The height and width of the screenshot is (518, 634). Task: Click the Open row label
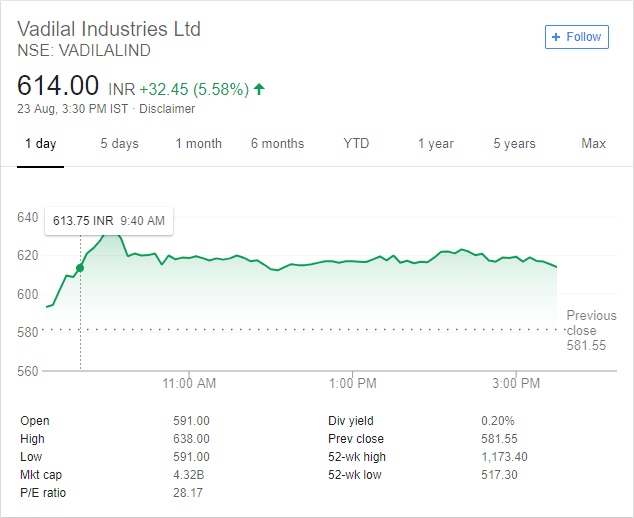(35, 421)
